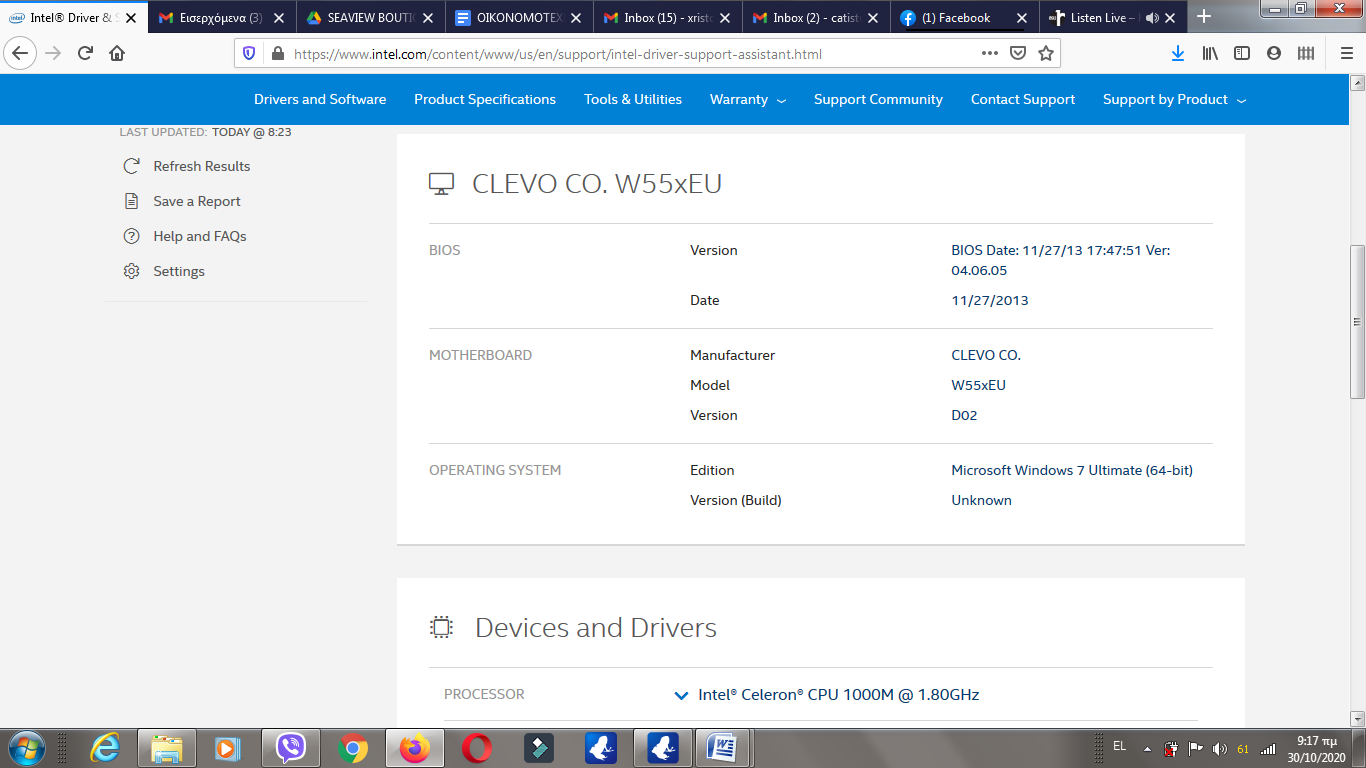Expand the Intel Celeron processor details
Viewport: 1366px width, 768px height.
point(681,695)
